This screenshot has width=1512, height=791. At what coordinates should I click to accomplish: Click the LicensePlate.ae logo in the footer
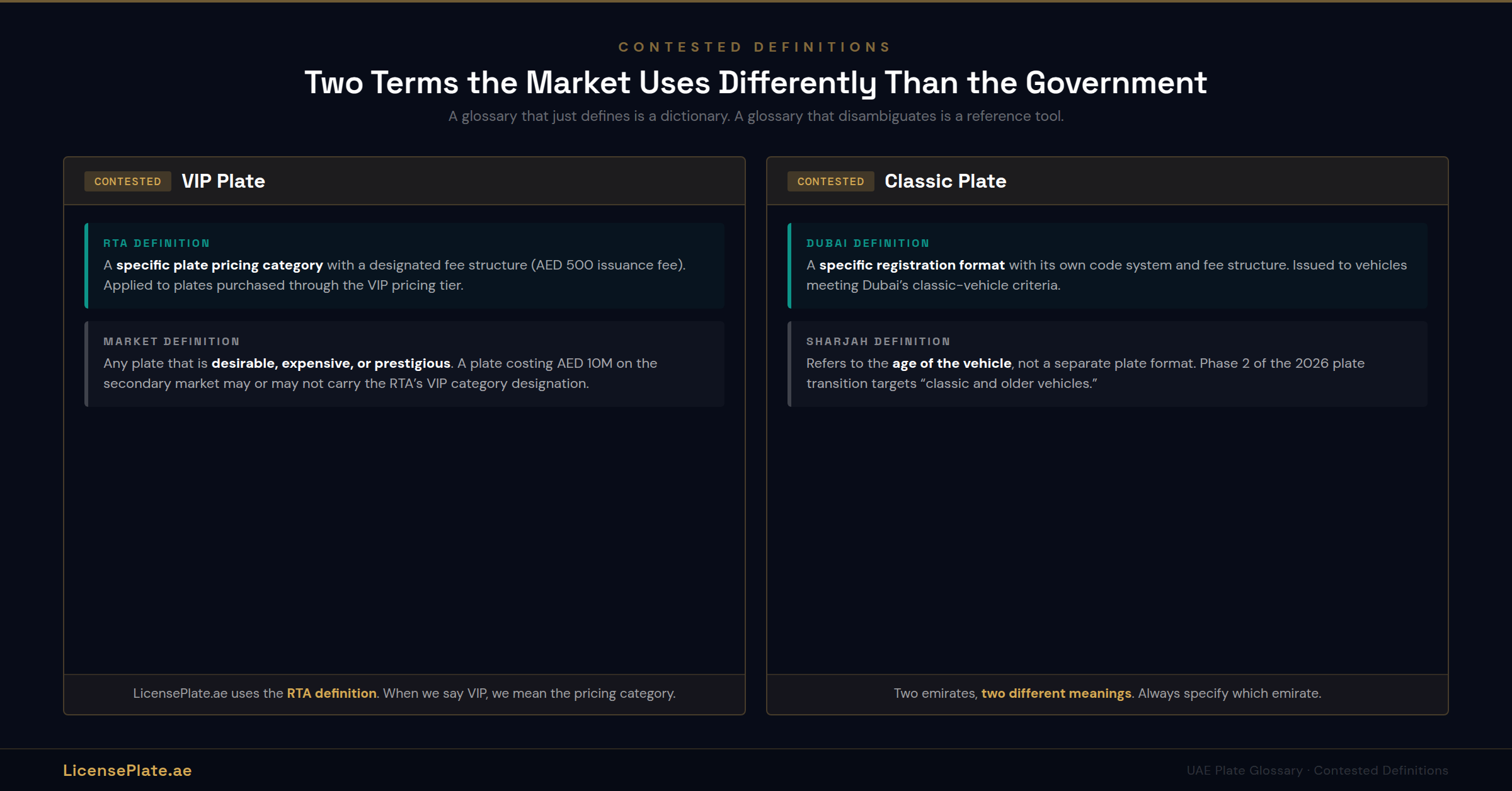(x=127, y=770)
